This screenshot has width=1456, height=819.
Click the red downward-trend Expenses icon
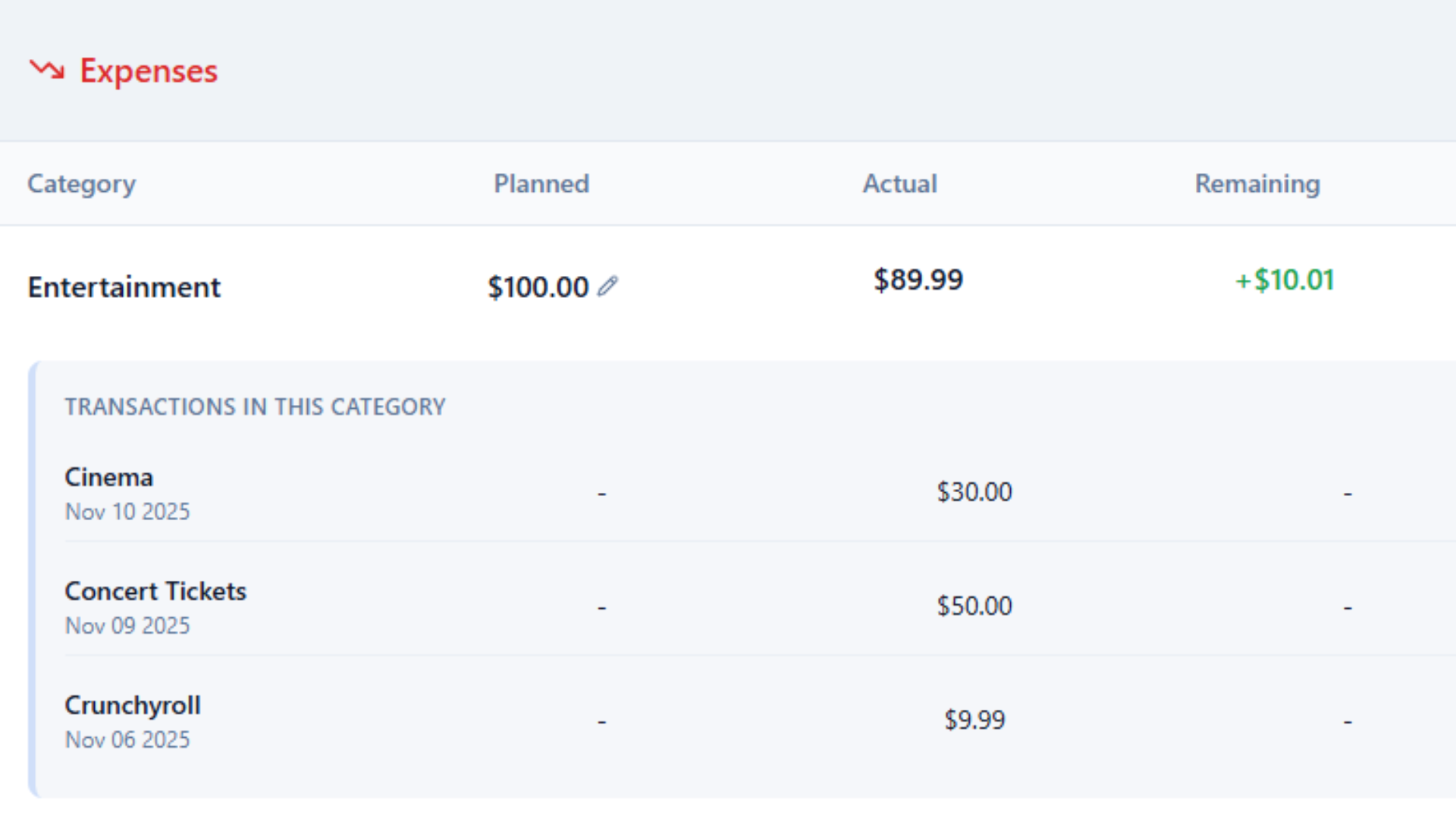coord(47,70)
